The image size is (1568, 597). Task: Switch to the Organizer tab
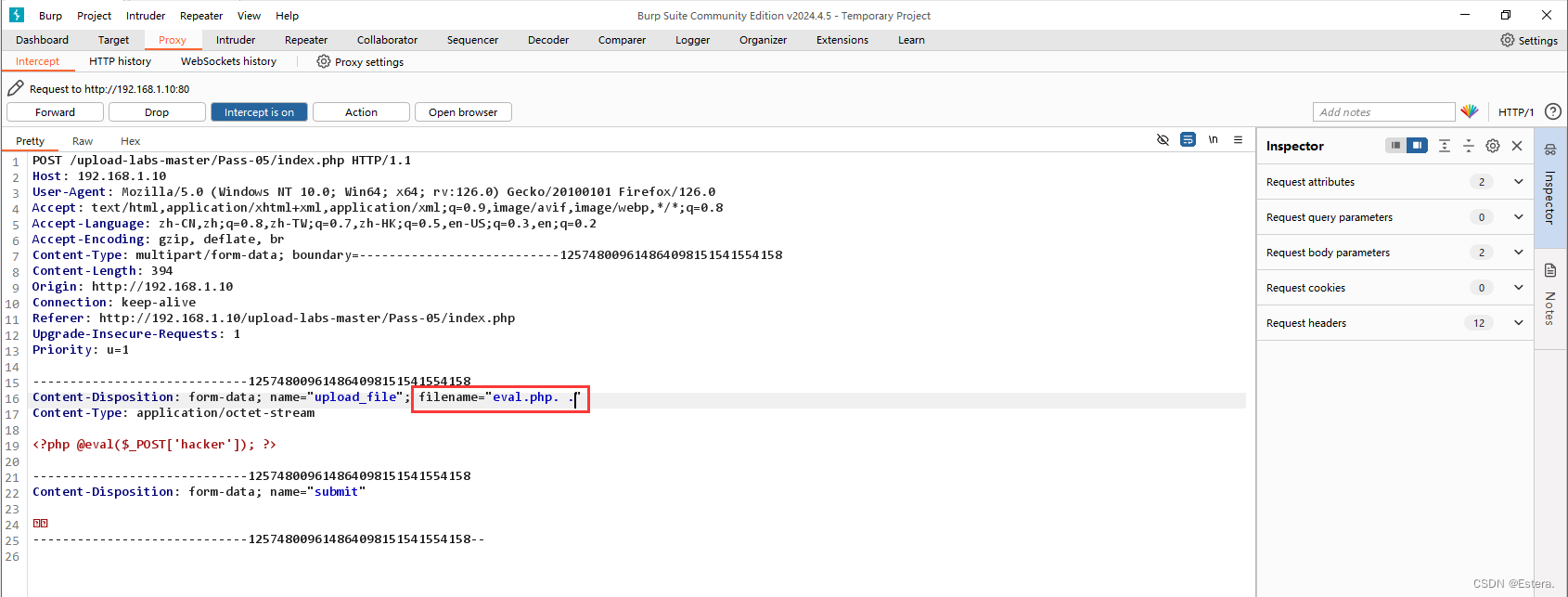pyautogui.click(x=763, y=40)
